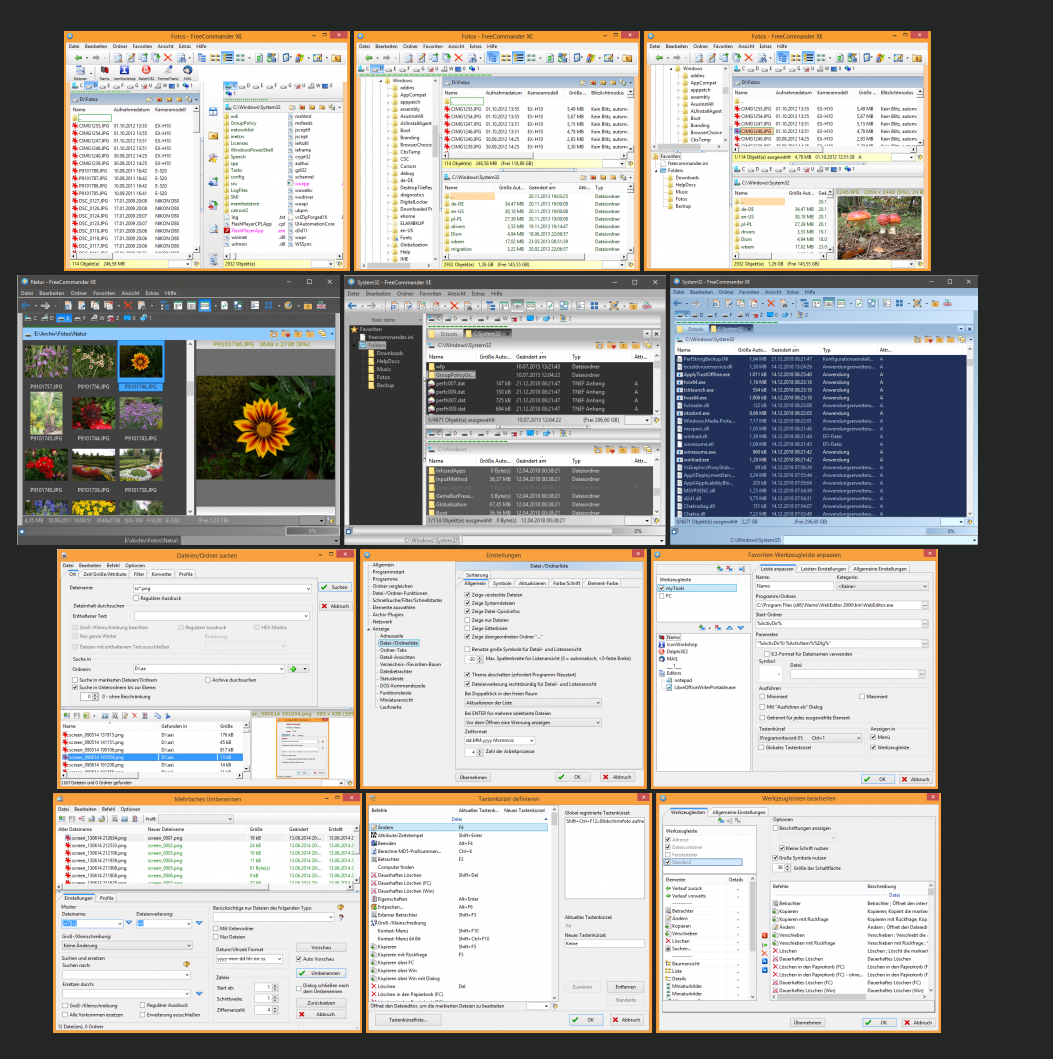The width and height of the screenshot is (1053, 1059).
Task: Switch to Farbe/Schrift tab in Einstellungen
Action: 566,583
